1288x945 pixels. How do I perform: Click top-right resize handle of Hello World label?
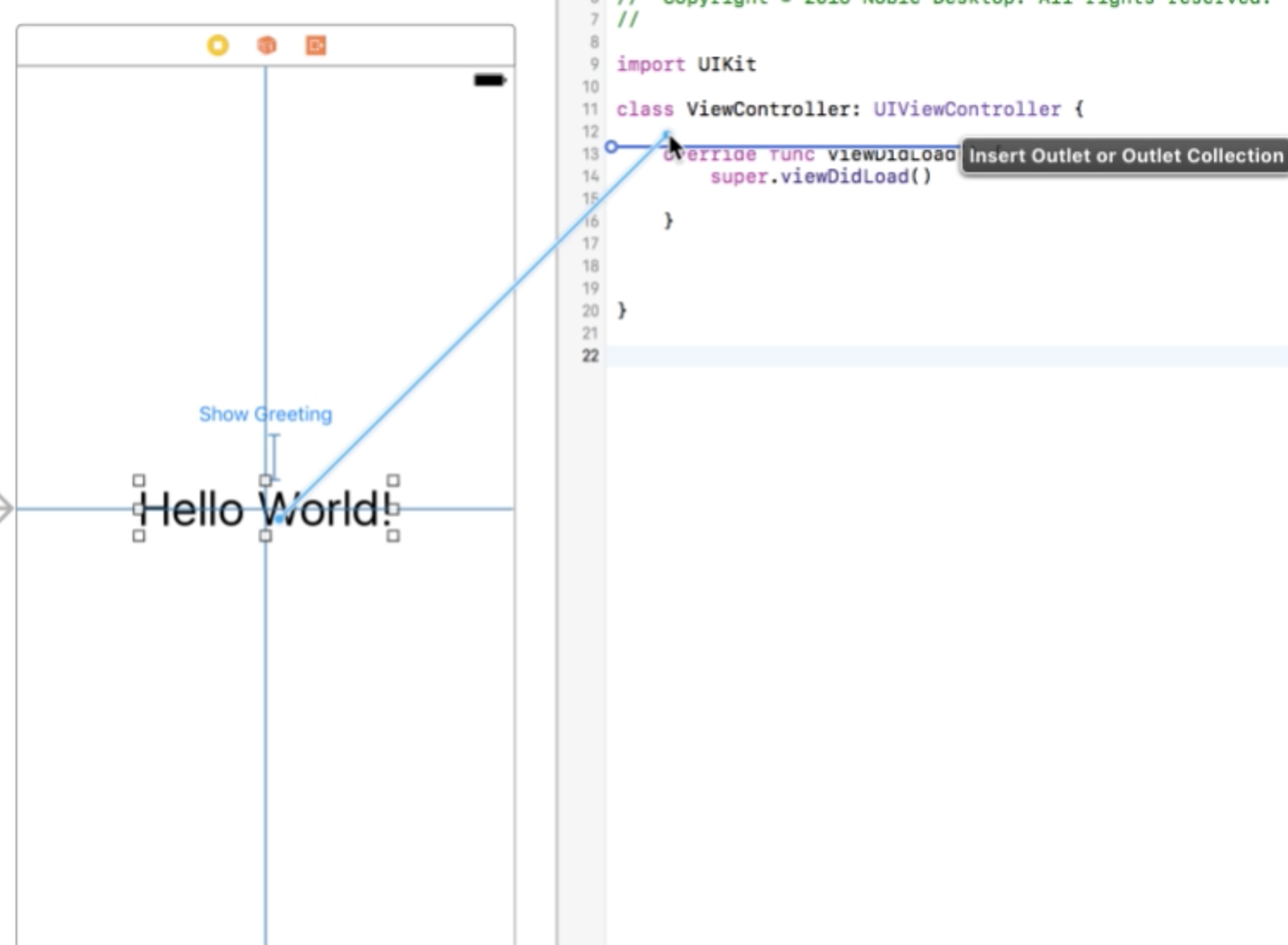point(393,480)
